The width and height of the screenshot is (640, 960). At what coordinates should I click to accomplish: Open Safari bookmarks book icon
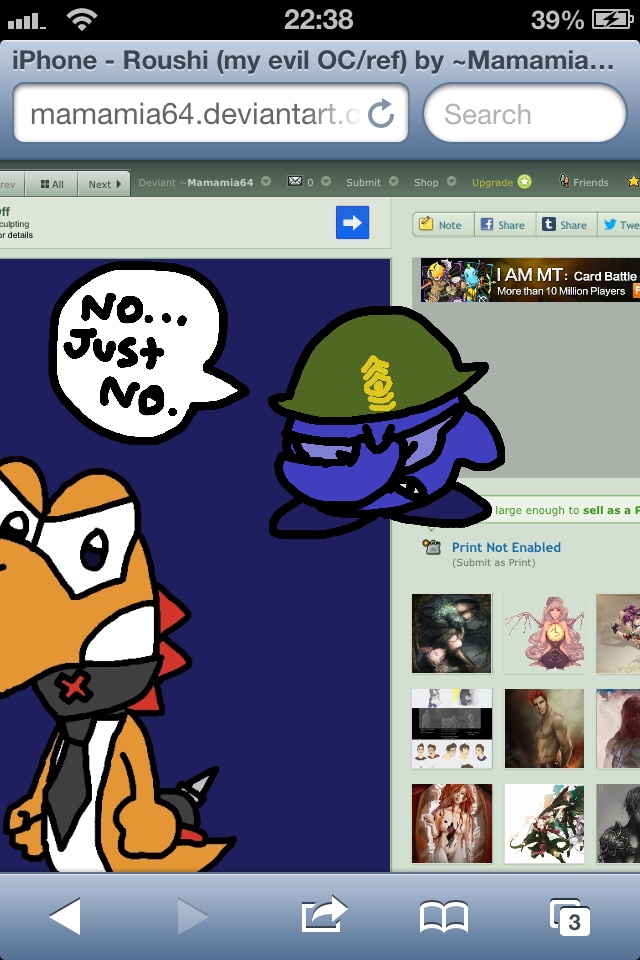tap(444, 917)
